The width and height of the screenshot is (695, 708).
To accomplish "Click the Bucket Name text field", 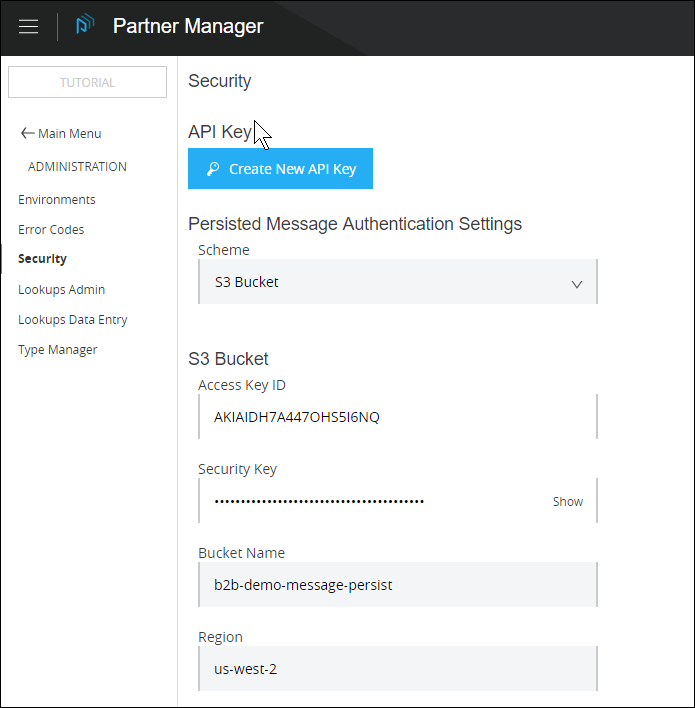I will (x=397, y=585).
